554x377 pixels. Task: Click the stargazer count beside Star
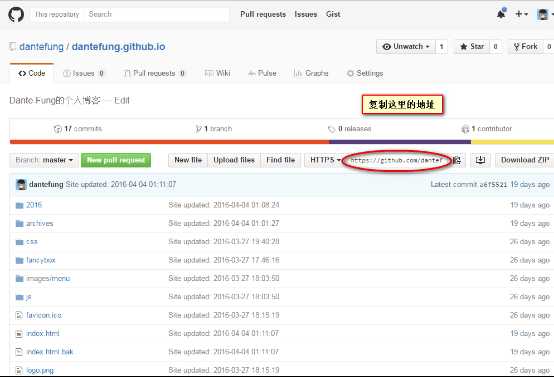click(x=495, y=47)
